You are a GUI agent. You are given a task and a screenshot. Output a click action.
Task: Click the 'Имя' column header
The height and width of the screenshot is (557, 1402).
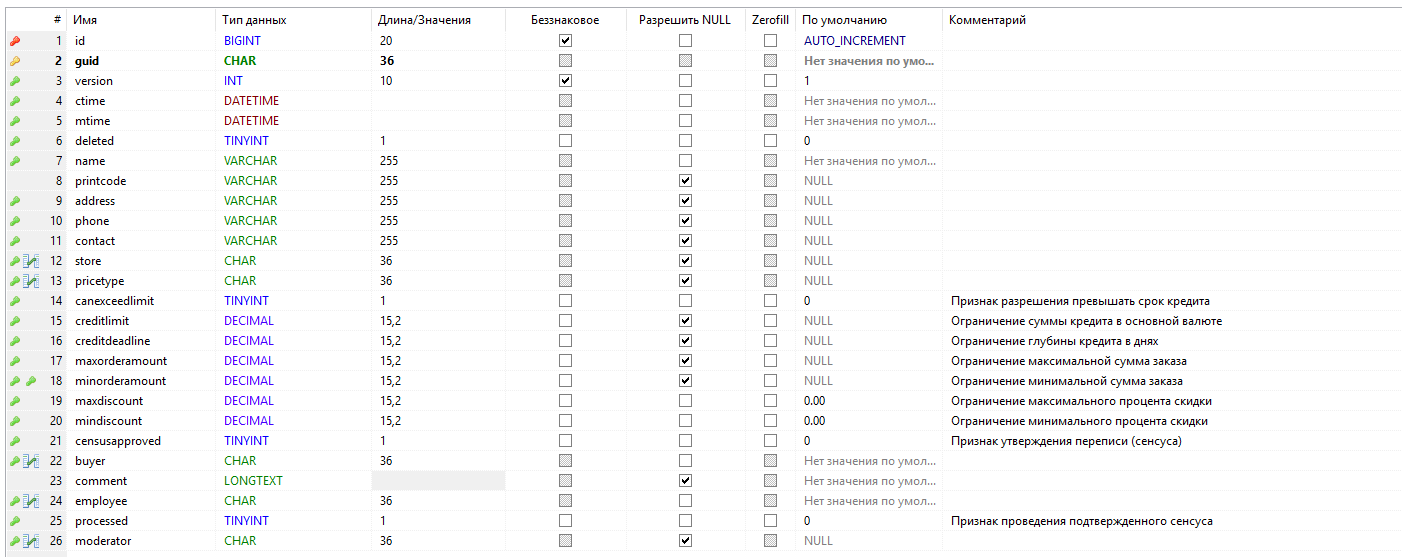point(86,20)
